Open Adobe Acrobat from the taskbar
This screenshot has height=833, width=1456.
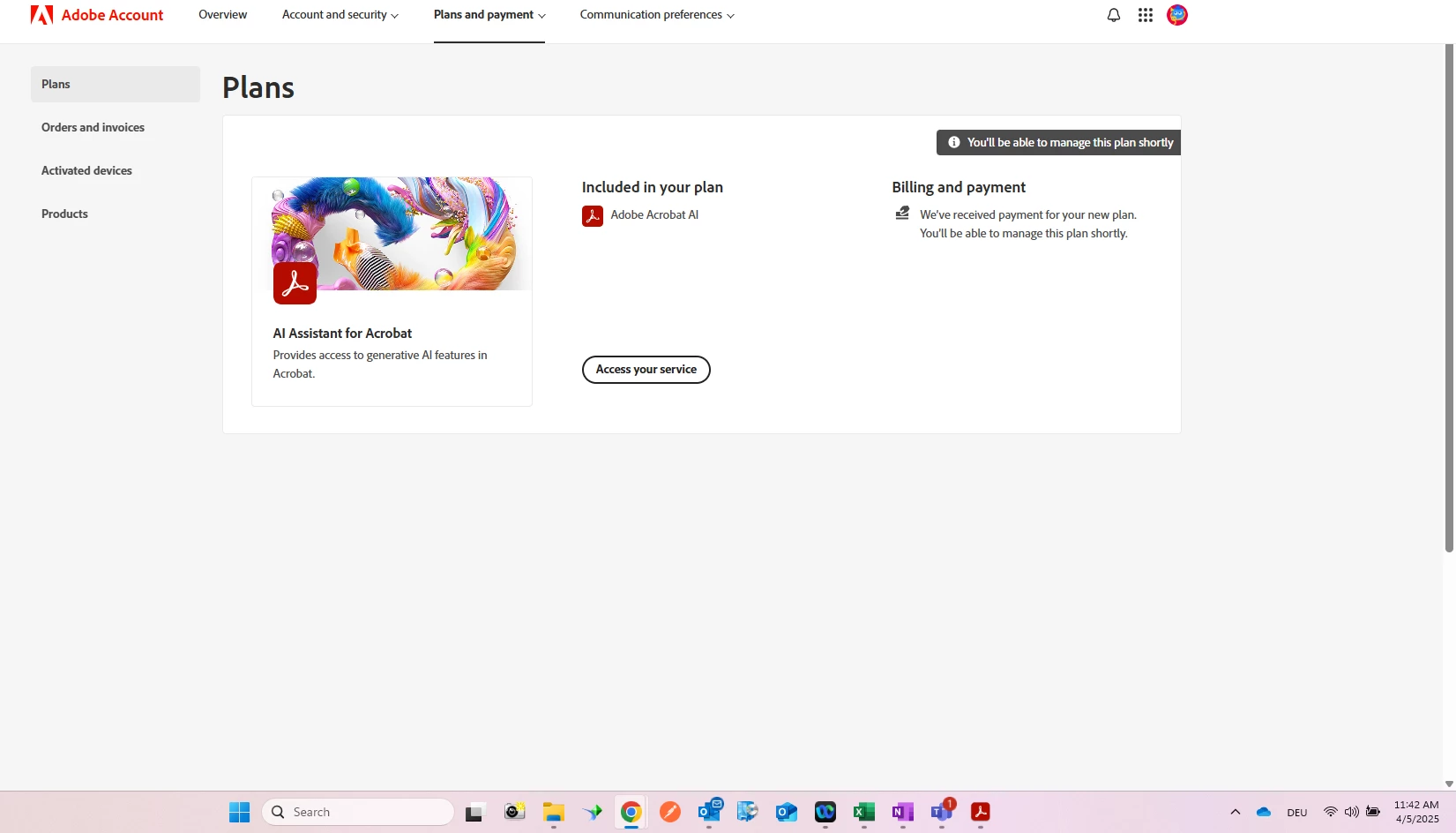[x=981, y=812]
